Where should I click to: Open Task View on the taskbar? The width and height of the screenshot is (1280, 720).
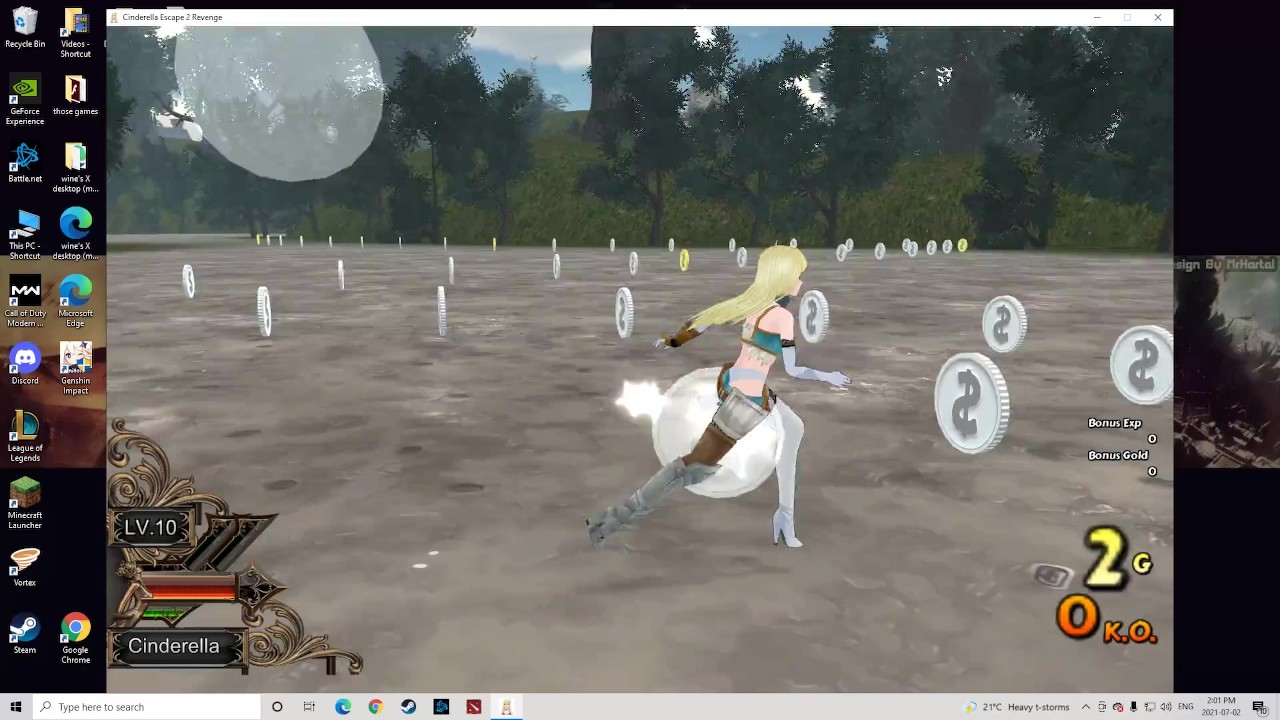pyautogui.click(x=309, y=707)
